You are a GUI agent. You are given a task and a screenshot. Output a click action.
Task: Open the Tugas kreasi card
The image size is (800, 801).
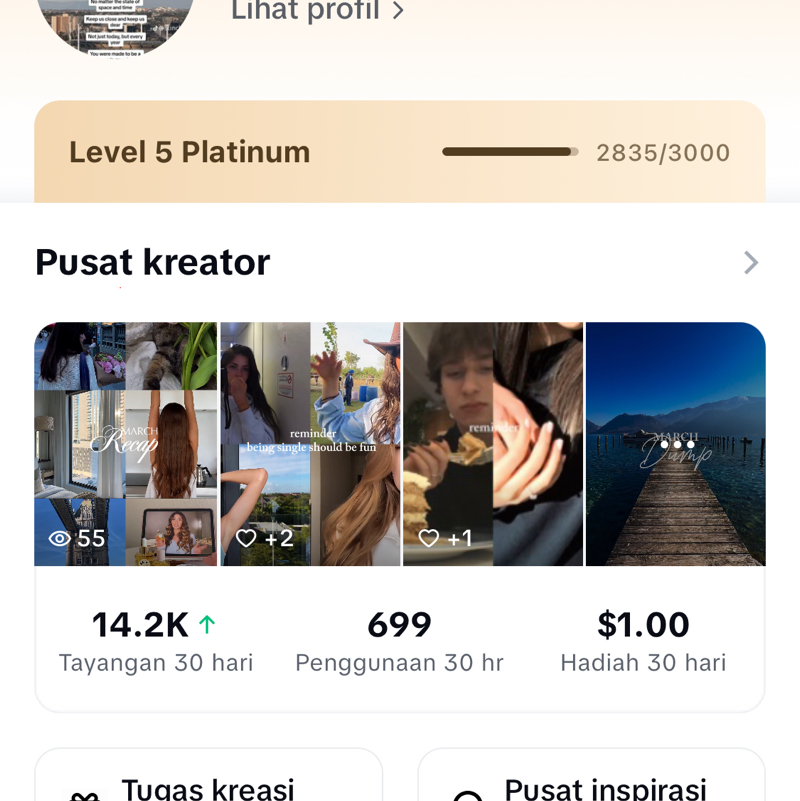[x=208, y=780]
